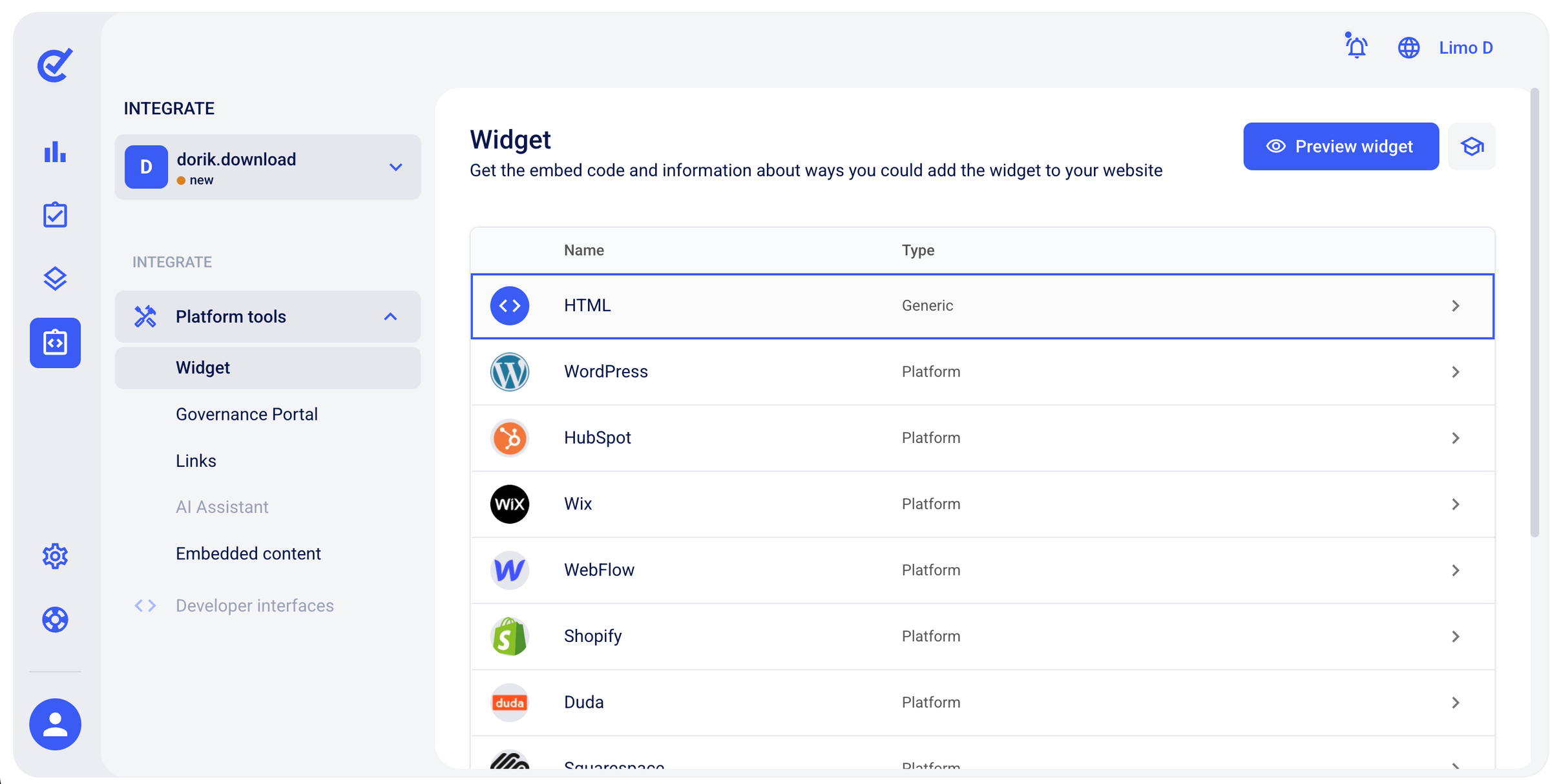Select the Integrate code clipboard icon
This screenshot has width=1550, height=784.
55,342
